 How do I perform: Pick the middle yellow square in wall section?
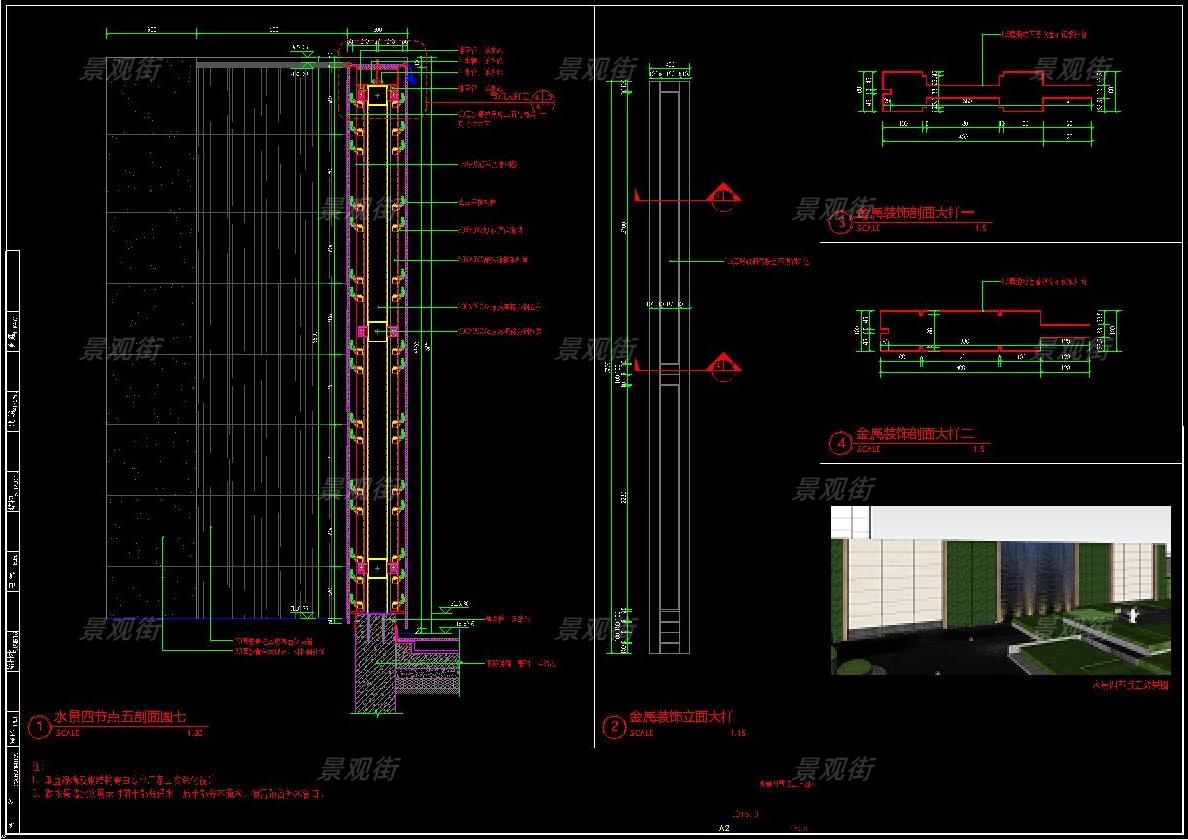click(377, 331)
